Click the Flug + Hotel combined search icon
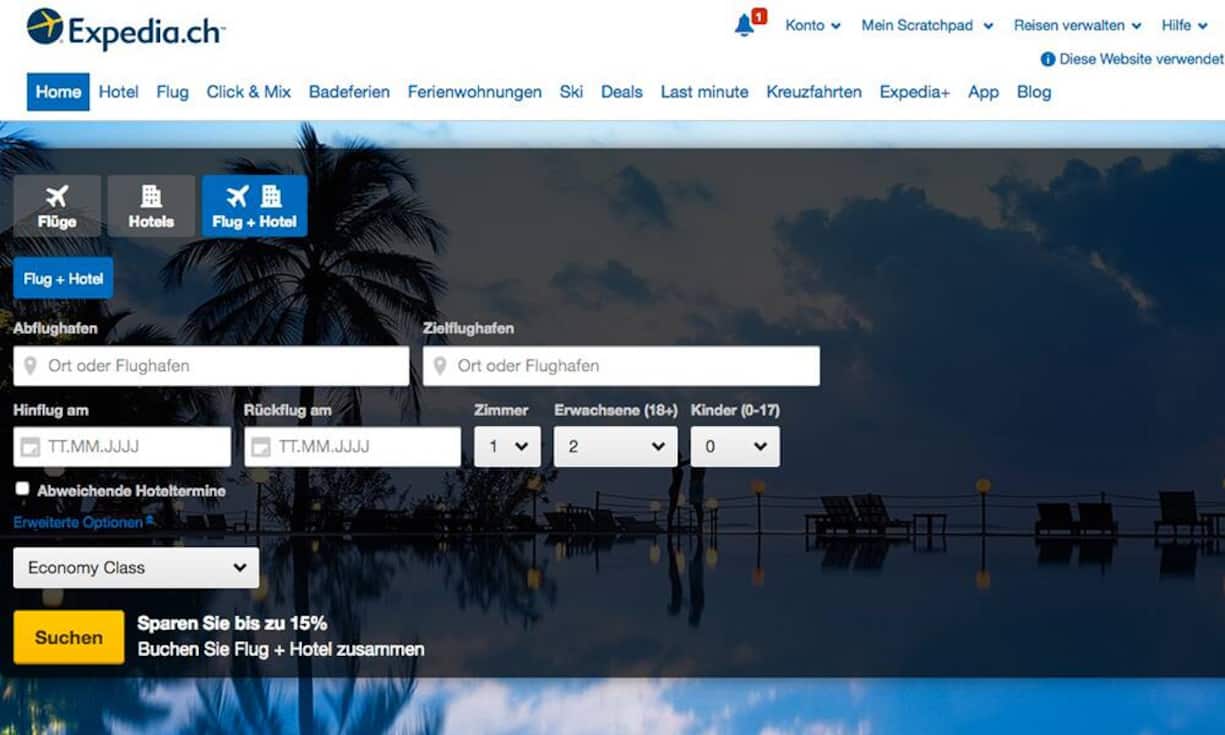The width and height of the screenshot is (1225, 735). point(254,205)
